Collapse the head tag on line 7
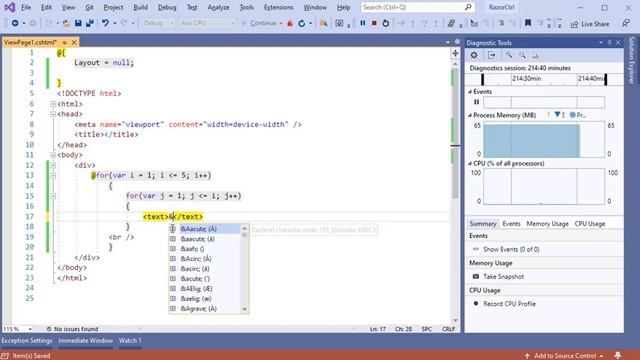The height and width of the screenshot is (360, 640). pos(53,114)
